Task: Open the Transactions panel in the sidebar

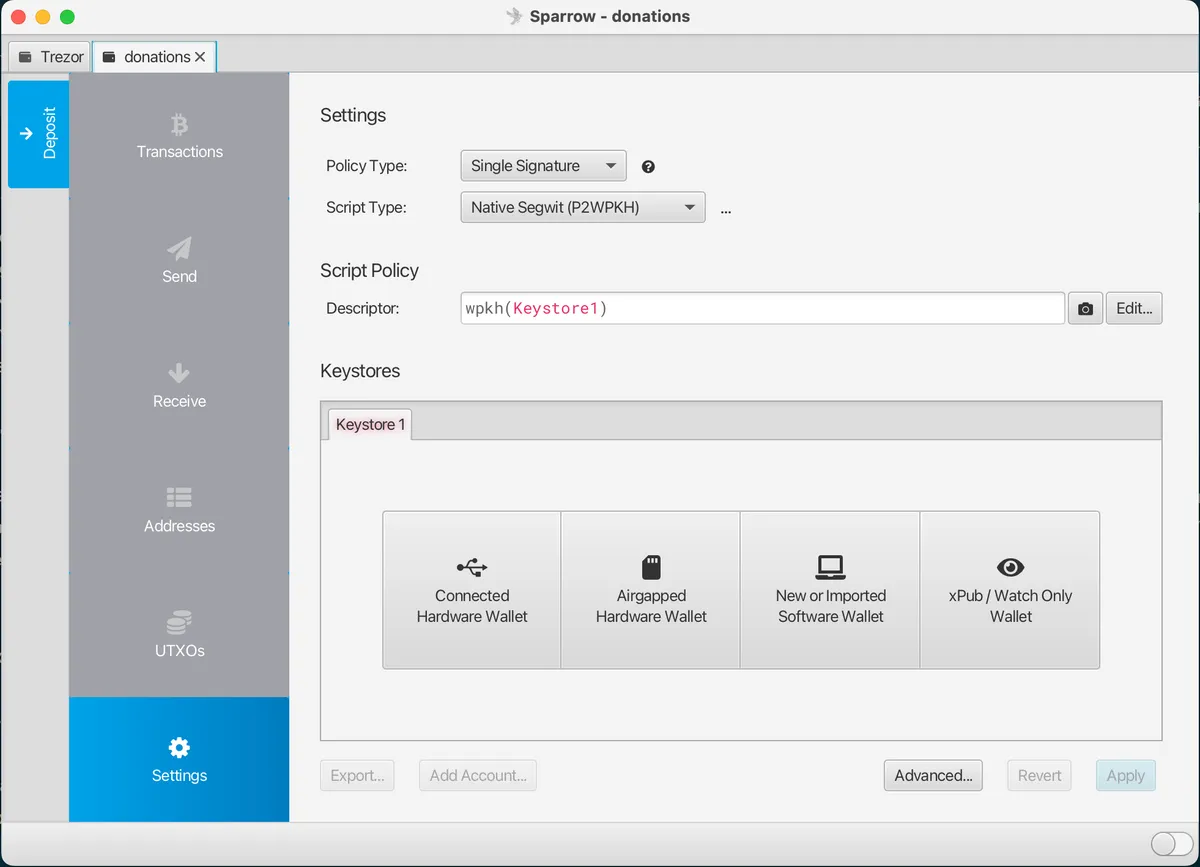Action: click(179, 137)
